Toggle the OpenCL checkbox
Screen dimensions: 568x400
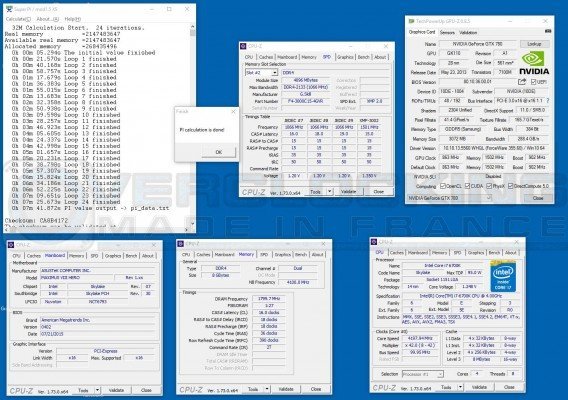(x=443, y=186)
